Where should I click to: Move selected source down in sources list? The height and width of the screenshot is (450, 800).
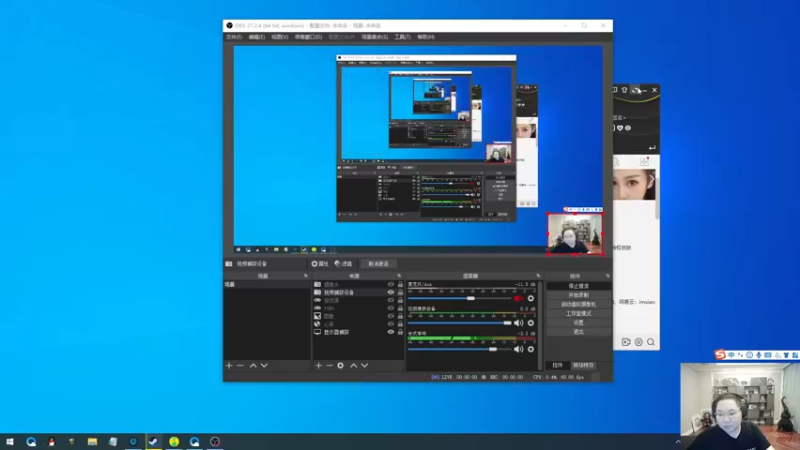[364, 365]
